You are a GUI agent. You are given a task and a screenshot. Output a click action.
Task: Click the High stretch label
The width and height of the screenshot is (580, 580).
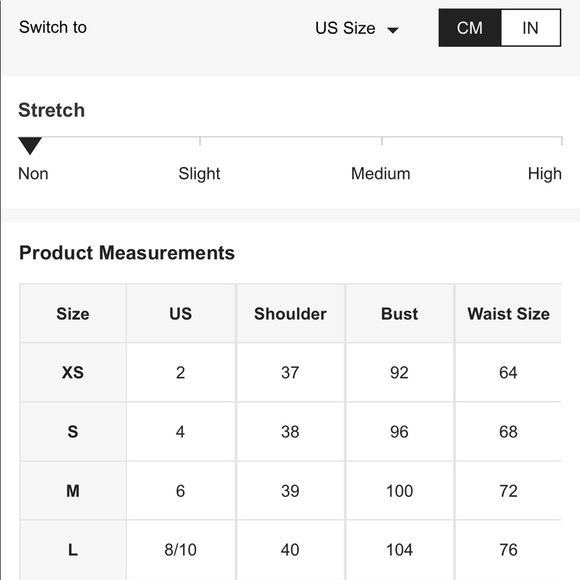pyautogui.click(x=544, y=173)
